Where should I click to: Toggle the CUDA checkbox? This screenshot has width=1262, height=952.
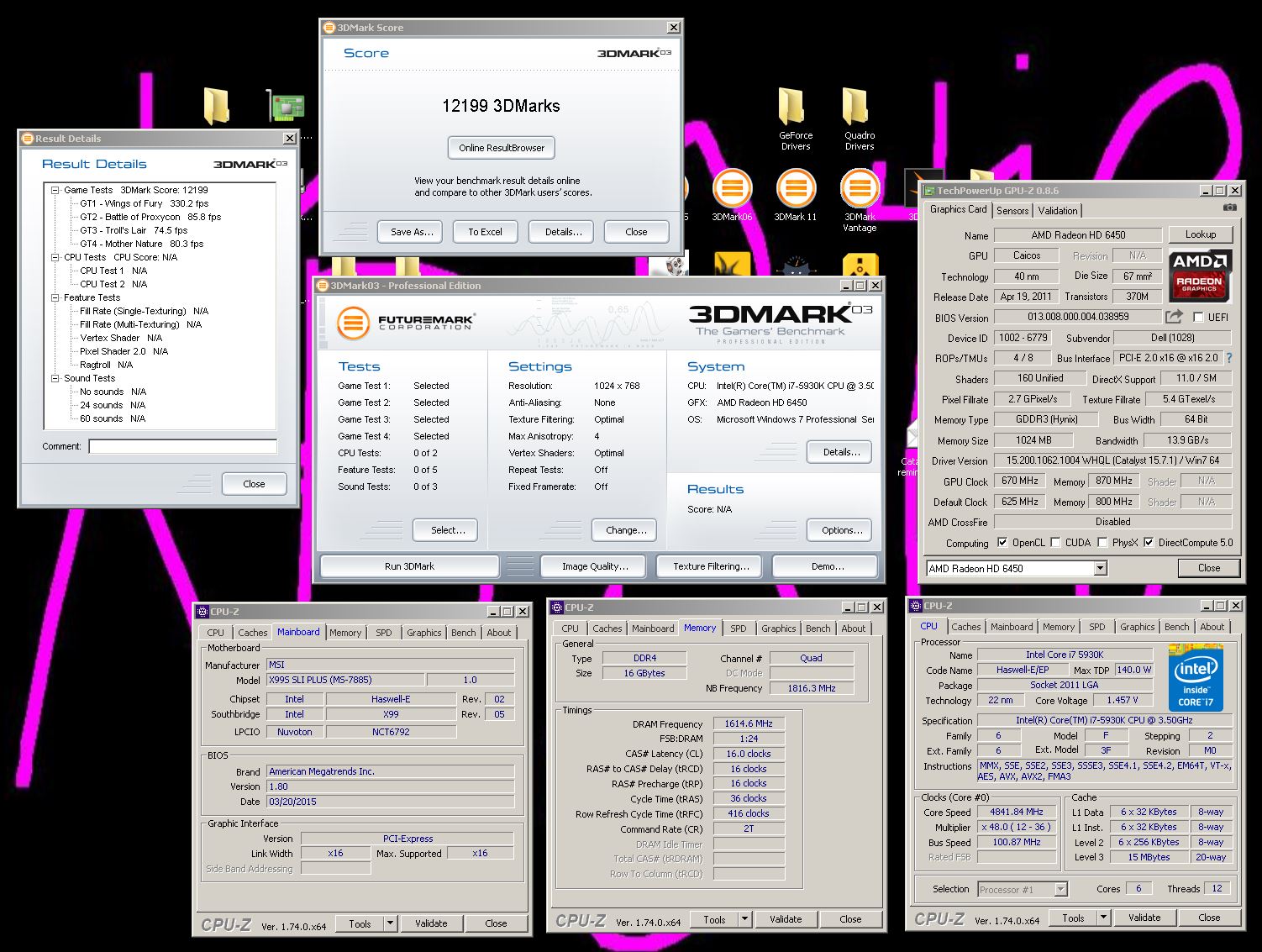(1055, 543)
